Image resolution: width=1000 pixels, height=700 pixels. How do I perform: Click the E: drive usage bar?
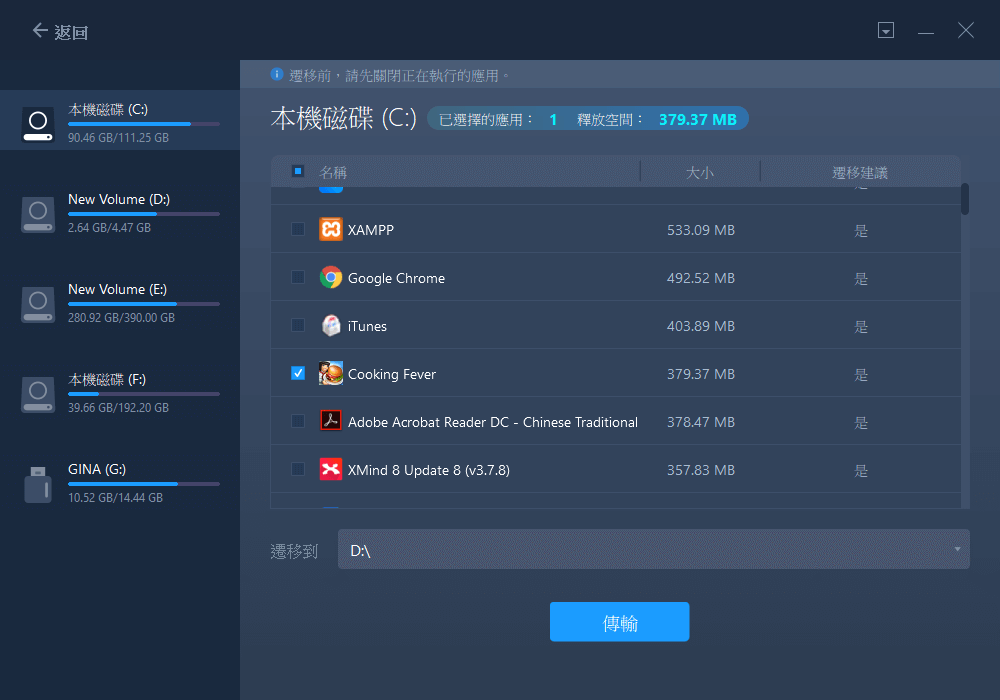click(144, 304)
